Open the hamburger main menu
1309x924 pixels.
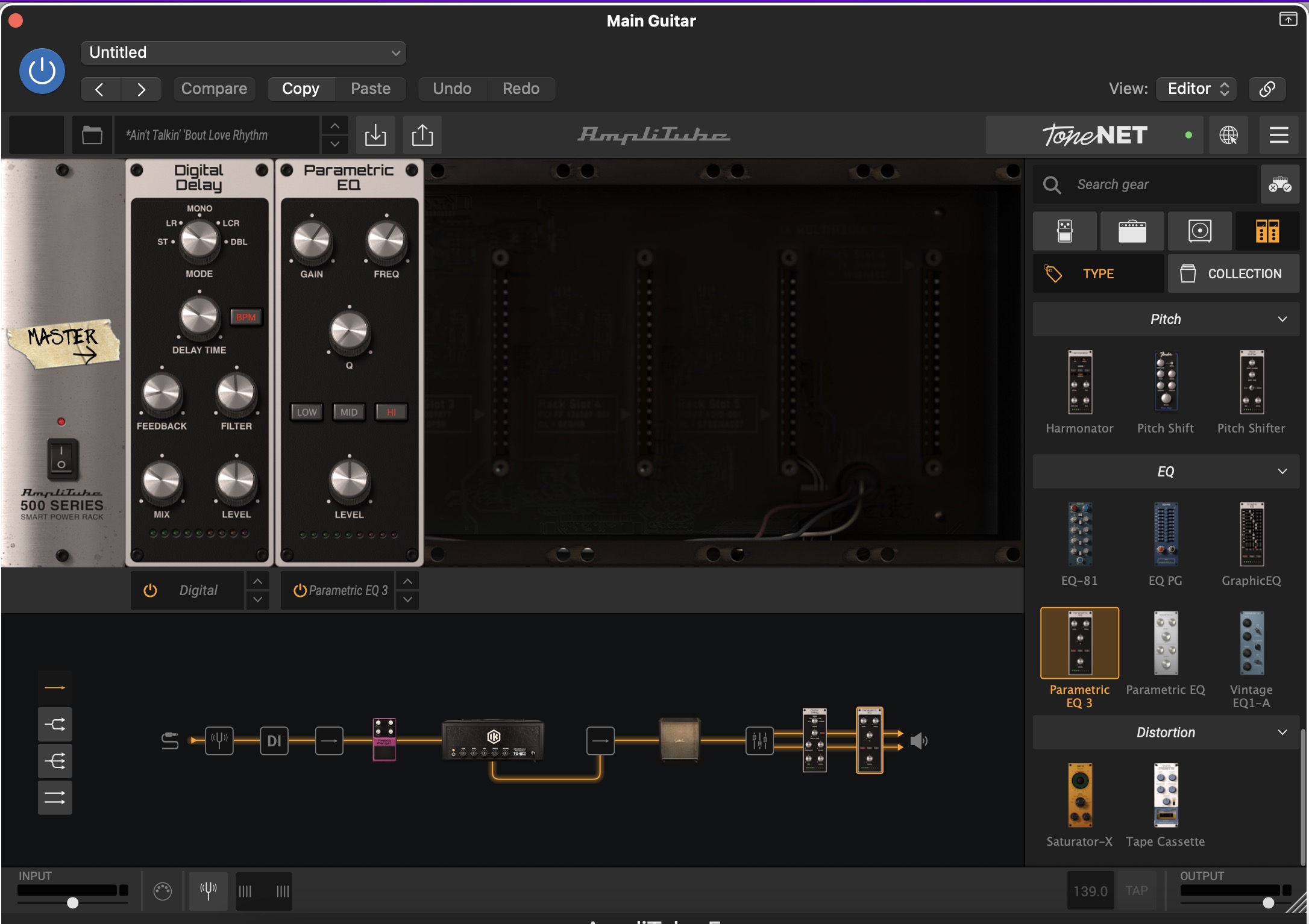pyautogui.click(x=1279, y=135)
